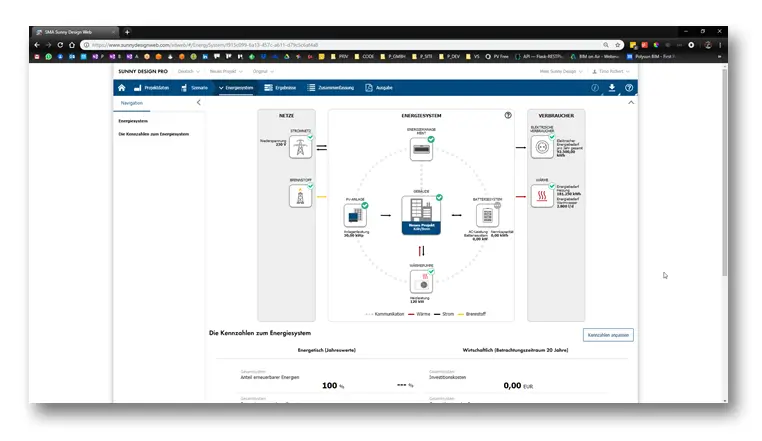
Task: Switch to SMA Sunny Design Web tab
Action: click(x=75, y=32)
